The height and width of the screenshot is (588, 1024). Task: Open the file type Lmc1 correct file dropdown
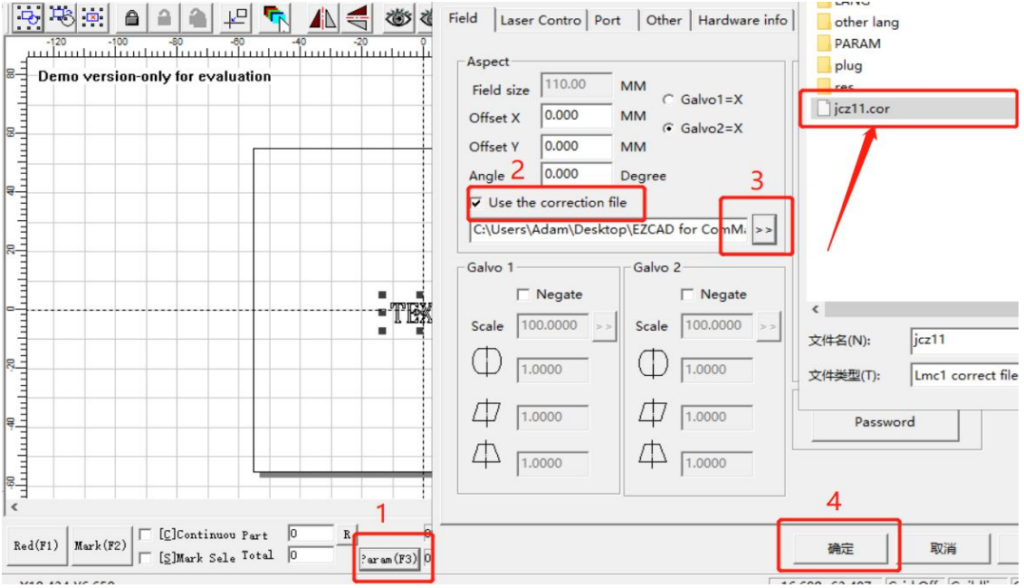964,375
